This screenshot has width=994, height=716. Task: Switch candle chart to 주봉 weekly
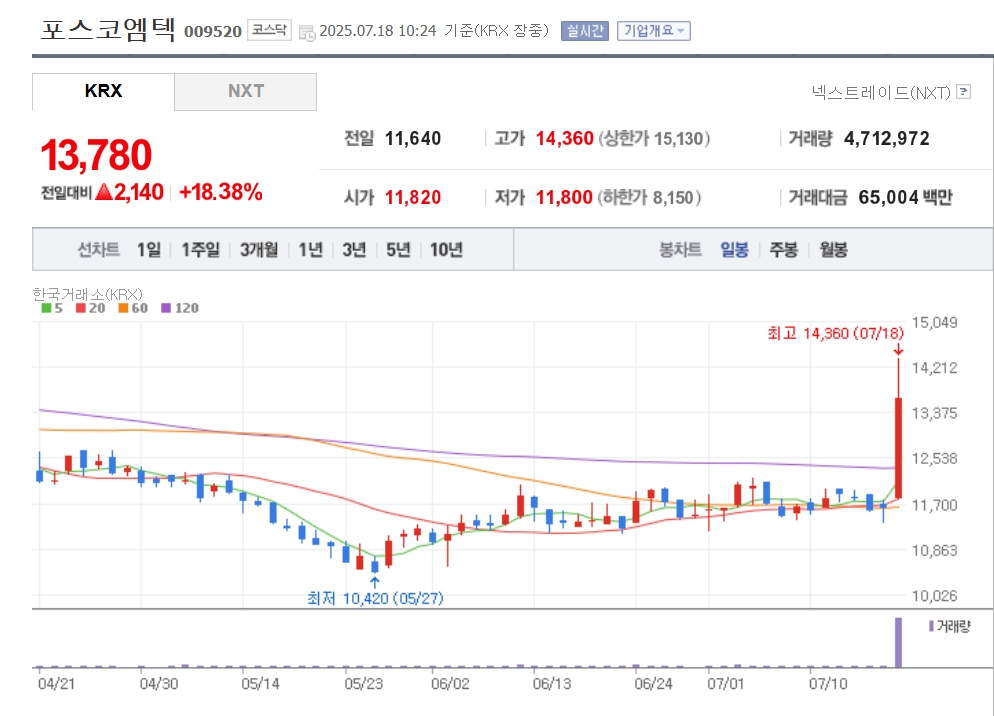pos(784,249)
